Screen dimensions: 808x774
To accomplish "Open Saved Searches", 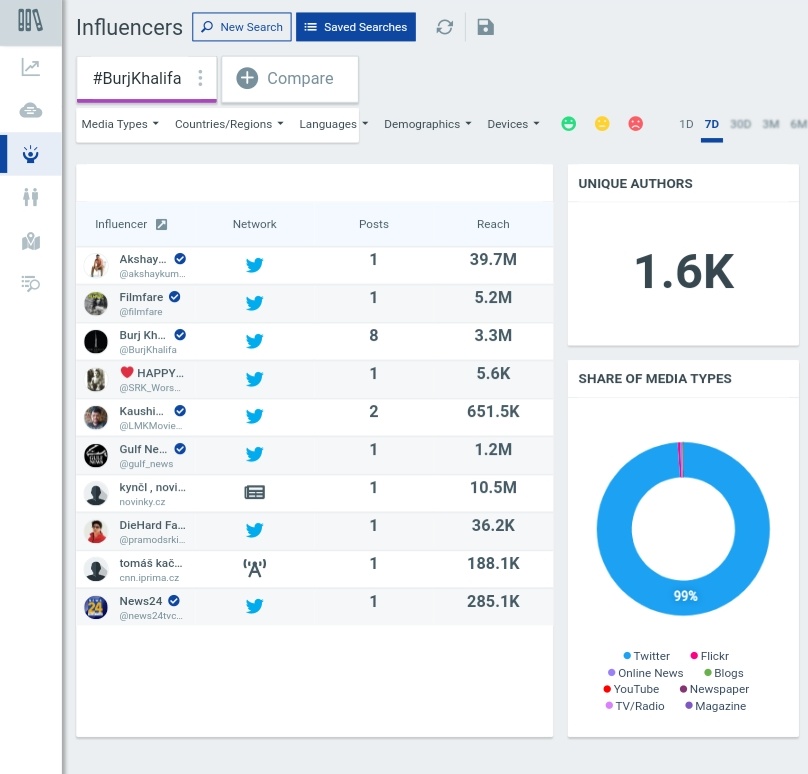I will pos(355,27).
